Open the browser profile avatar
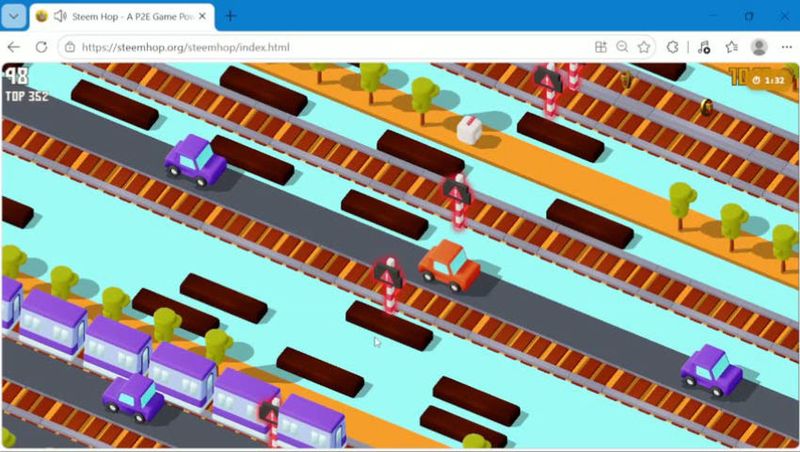800x452 pixels. [x=759, y=47]
